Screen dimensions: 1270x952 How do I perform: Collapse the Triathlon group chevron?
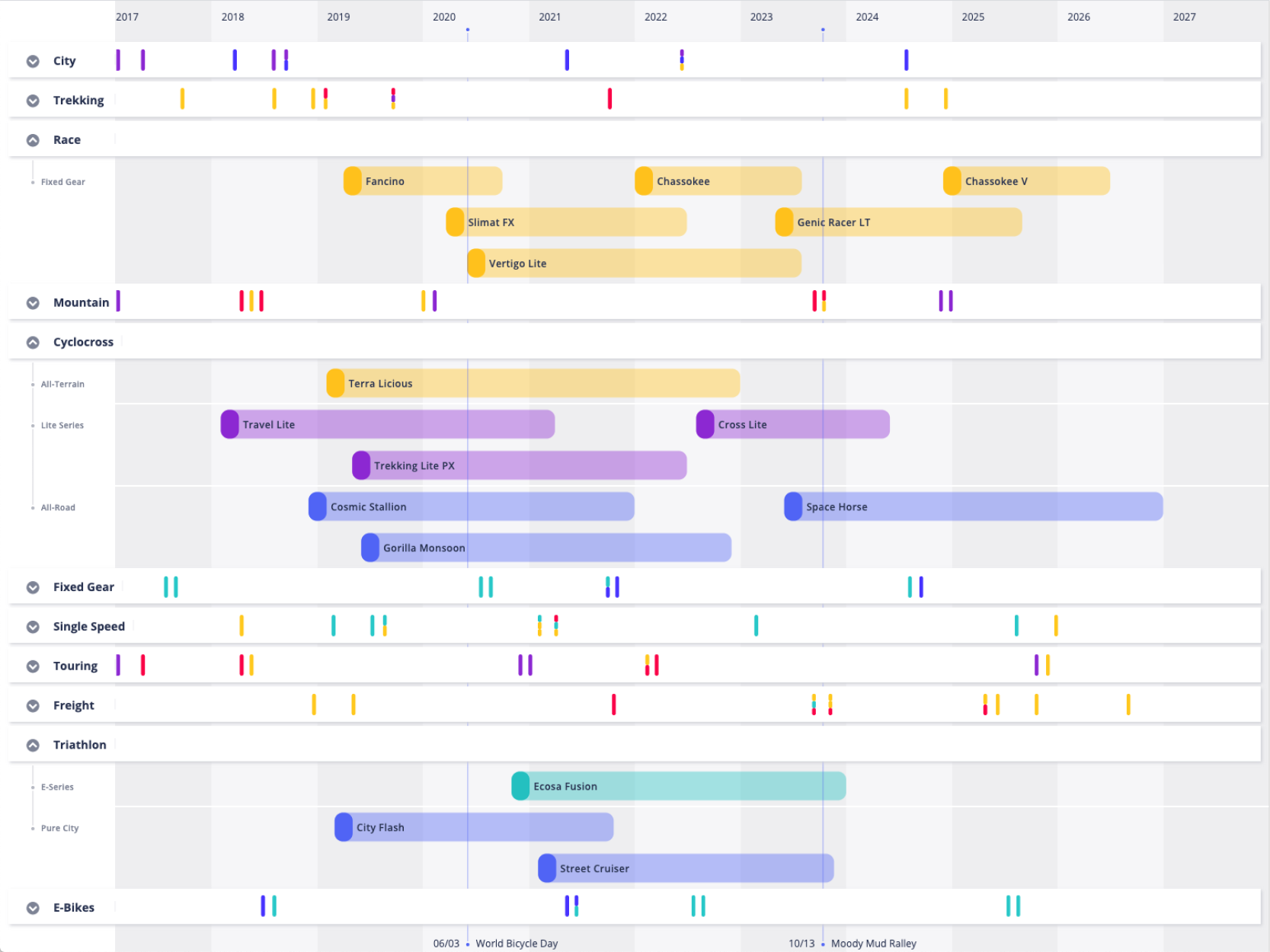point(33,746)
